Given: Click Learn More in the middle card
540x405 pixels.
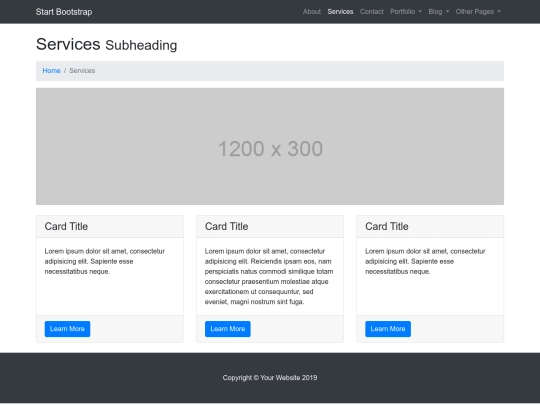Looking at the screenshot, I should (228, 329).
